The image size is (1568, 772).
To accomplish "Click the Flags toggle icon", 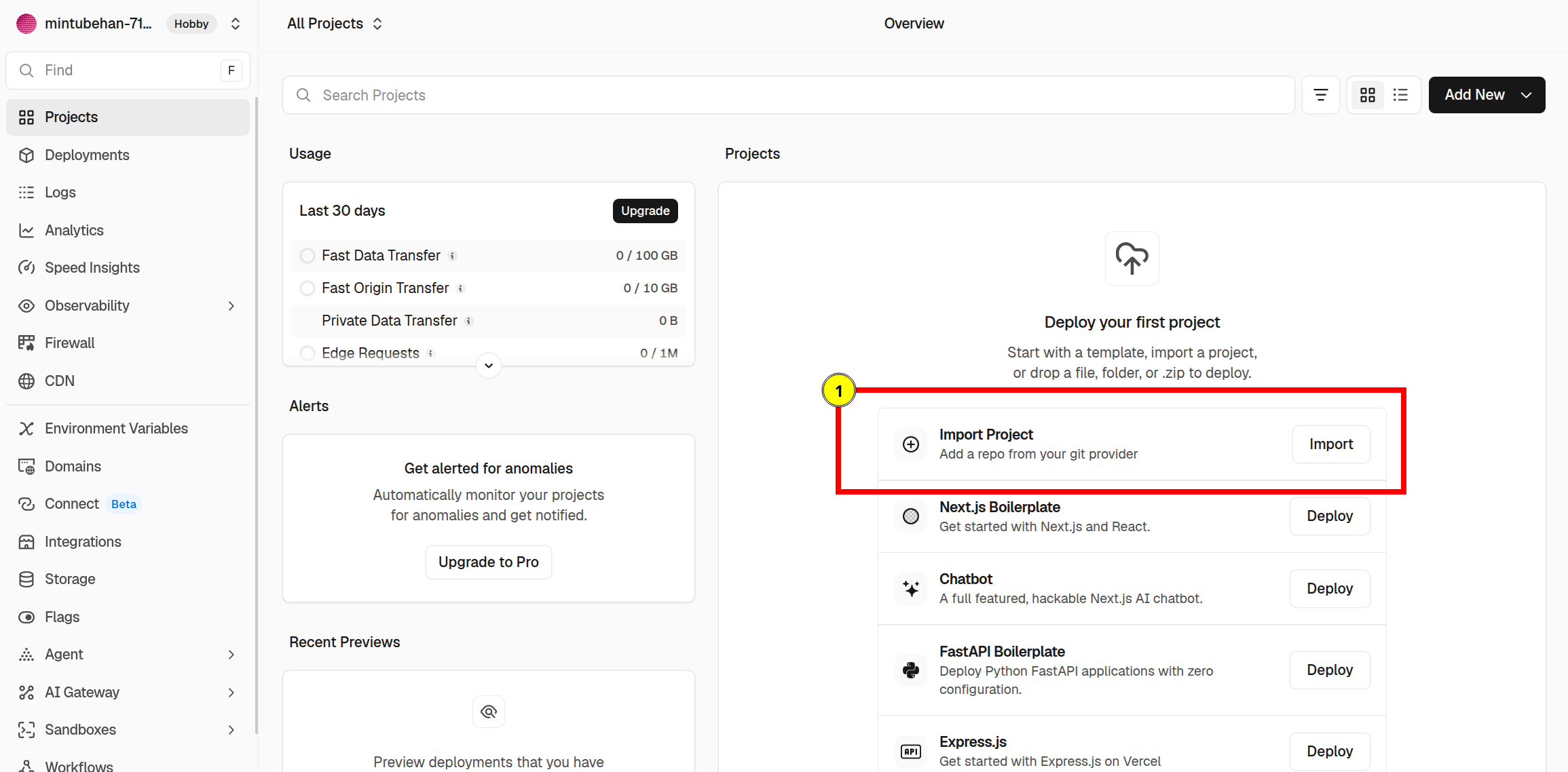I will coord(26,617).
